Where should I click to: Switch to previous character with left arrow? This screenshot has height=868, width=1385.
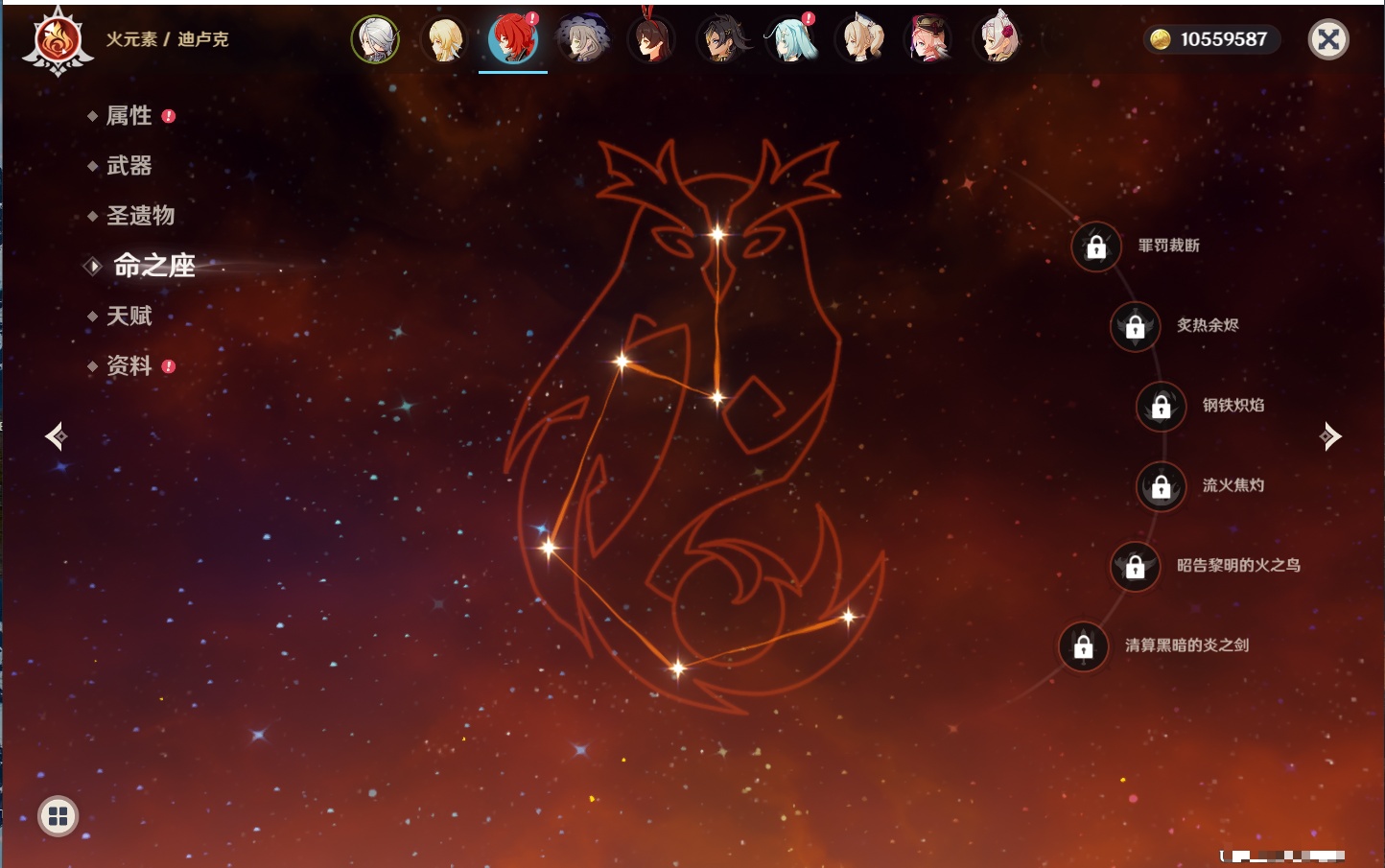tap(57, 436)
